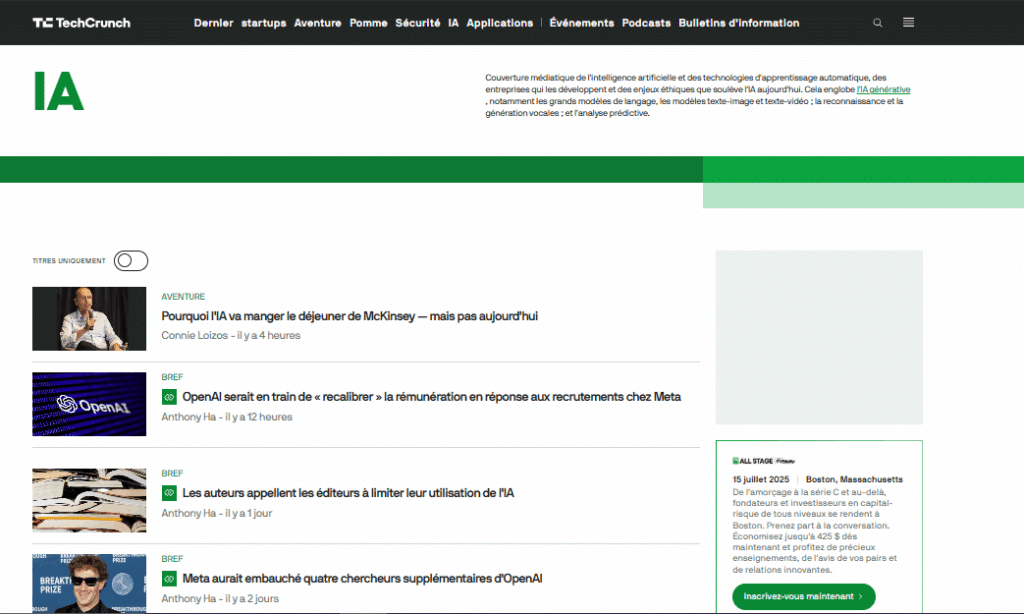The image size is (1024, 614).
Task: Open the Applications nav item
Action: pos(500,23)
